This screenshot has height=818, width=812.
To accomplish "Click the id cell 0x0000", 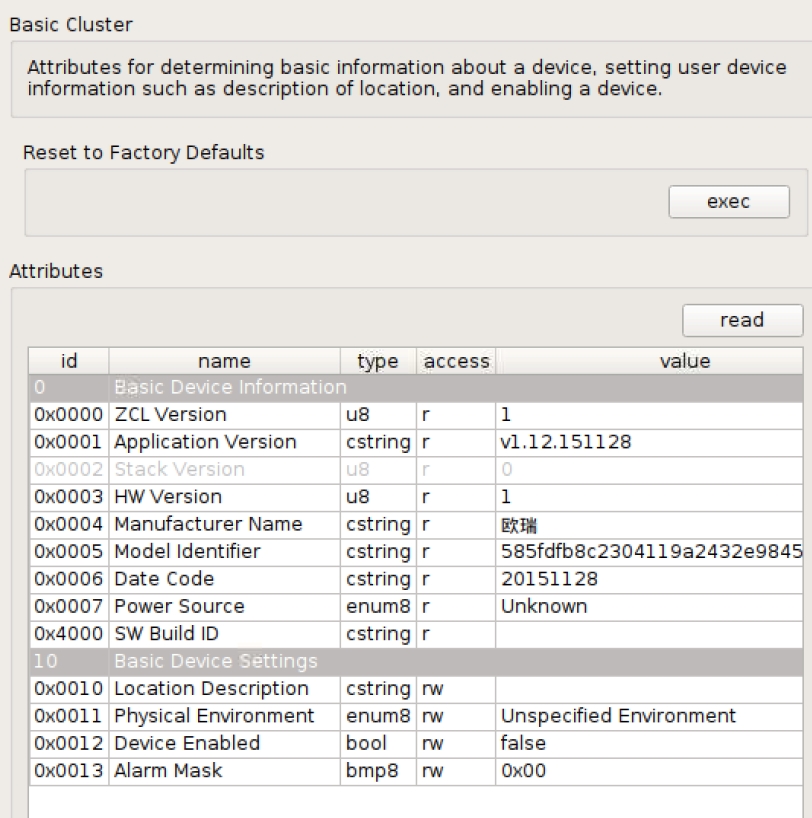I will pos(68,415).
